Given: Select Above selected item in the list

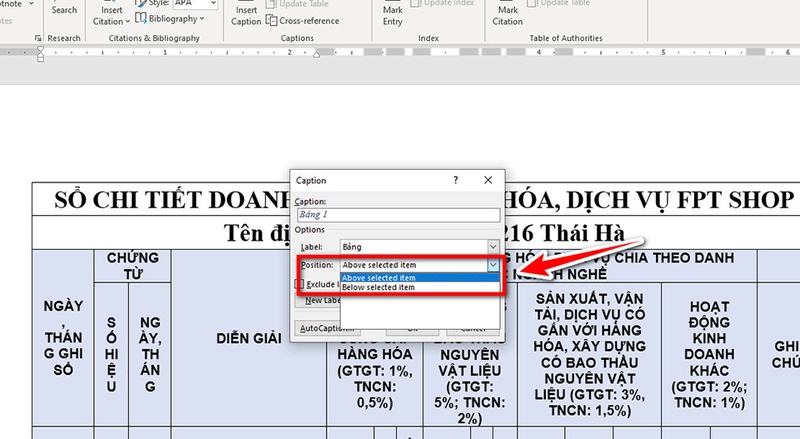Looking at the screenshot, I should coord(419,278).
